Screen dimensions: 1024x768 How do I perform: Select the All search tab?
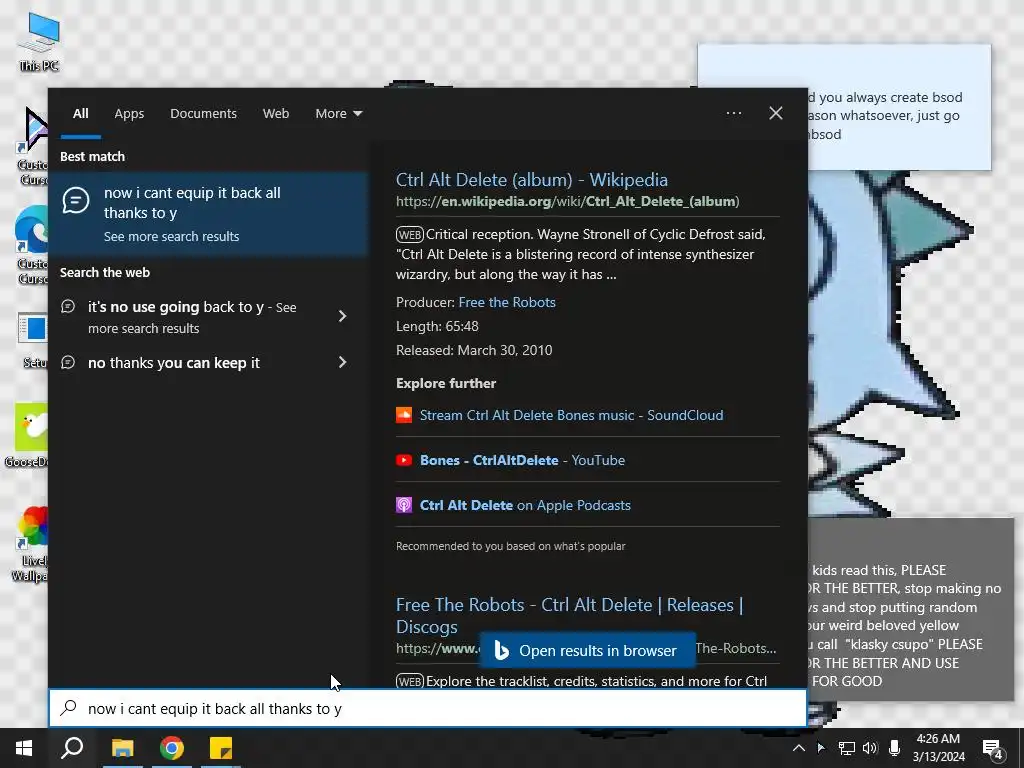81,114
